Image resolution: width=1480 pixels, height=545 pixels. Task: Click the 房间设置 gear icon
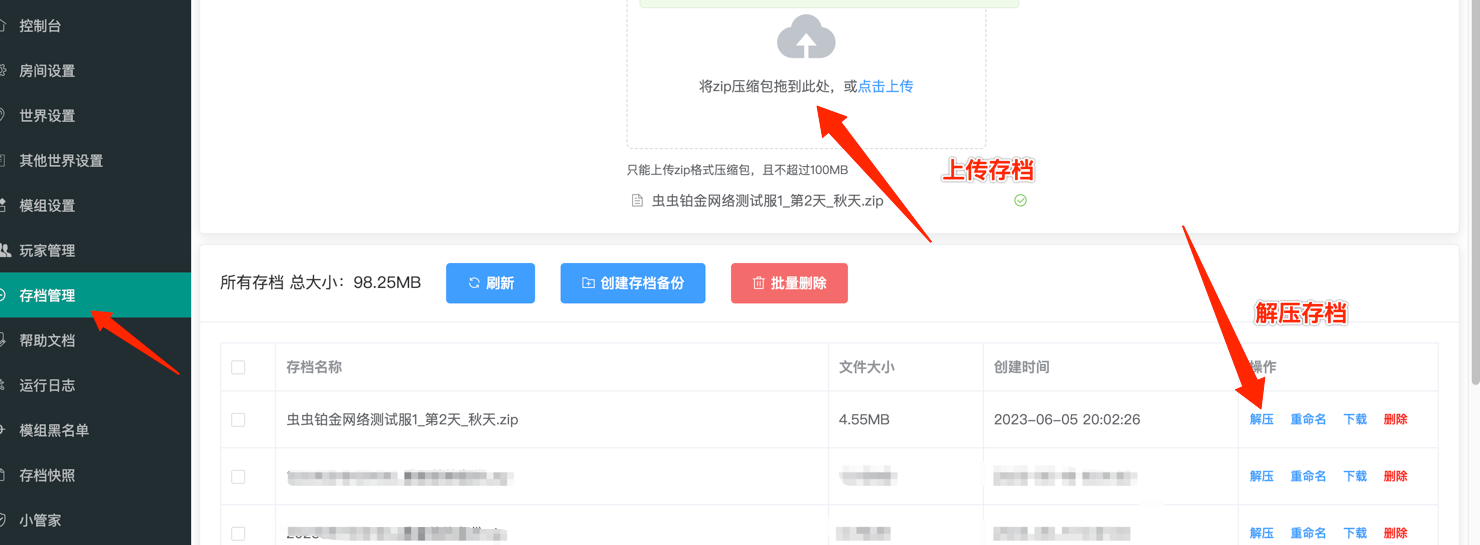[3, 71]
